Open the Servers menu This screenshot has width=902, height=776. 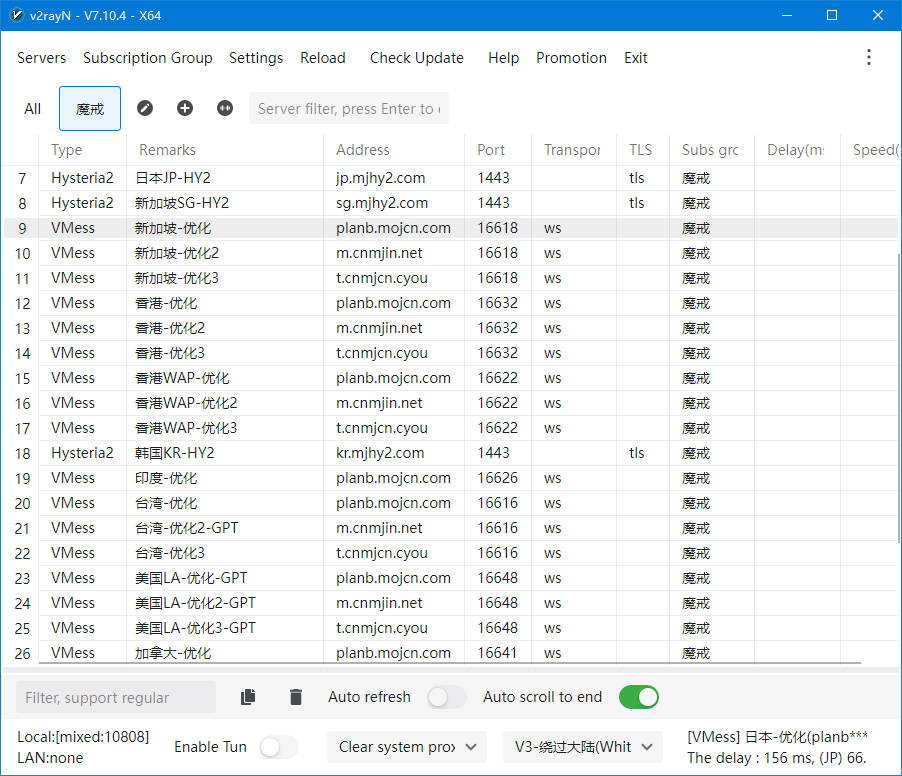42,58
